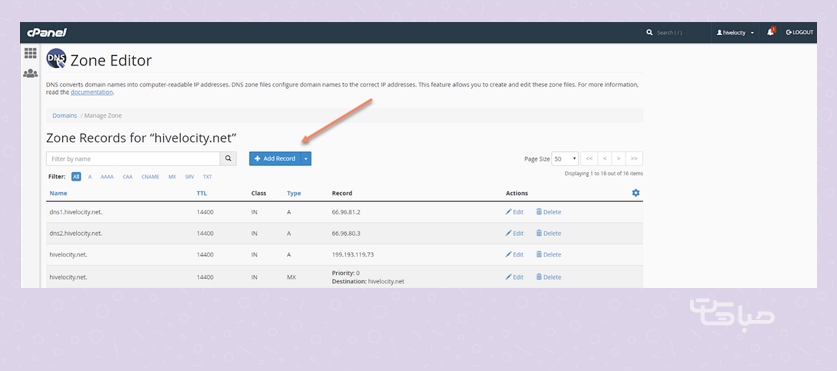This screenshot has height=371, width=837.
Task: Open the documentation link
Action: click(92, 92)
